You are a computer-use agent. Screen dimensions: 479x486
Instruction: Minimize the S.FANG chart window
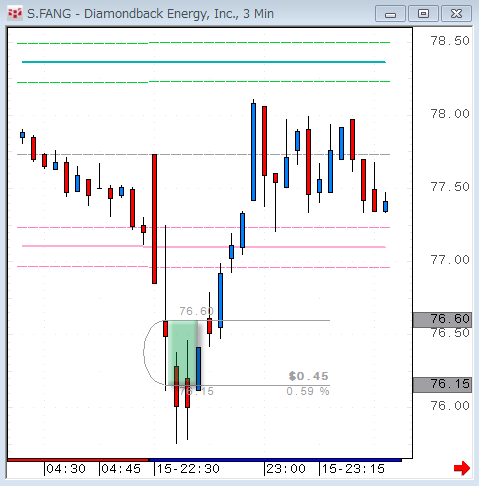(x=390, y=14)
